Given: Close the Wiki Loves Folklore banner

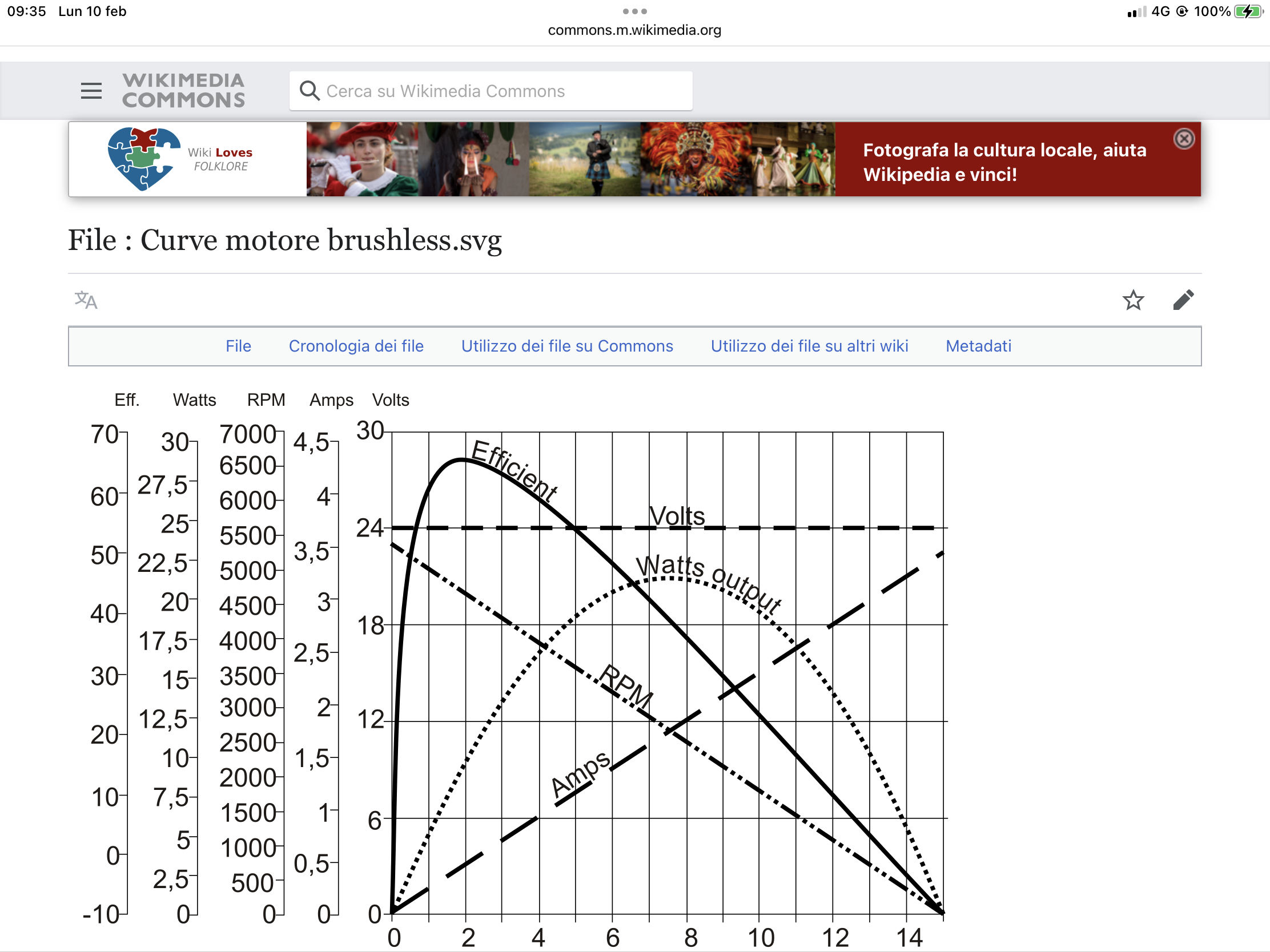Looking at the screenshot, I should tap(1184, 139).
